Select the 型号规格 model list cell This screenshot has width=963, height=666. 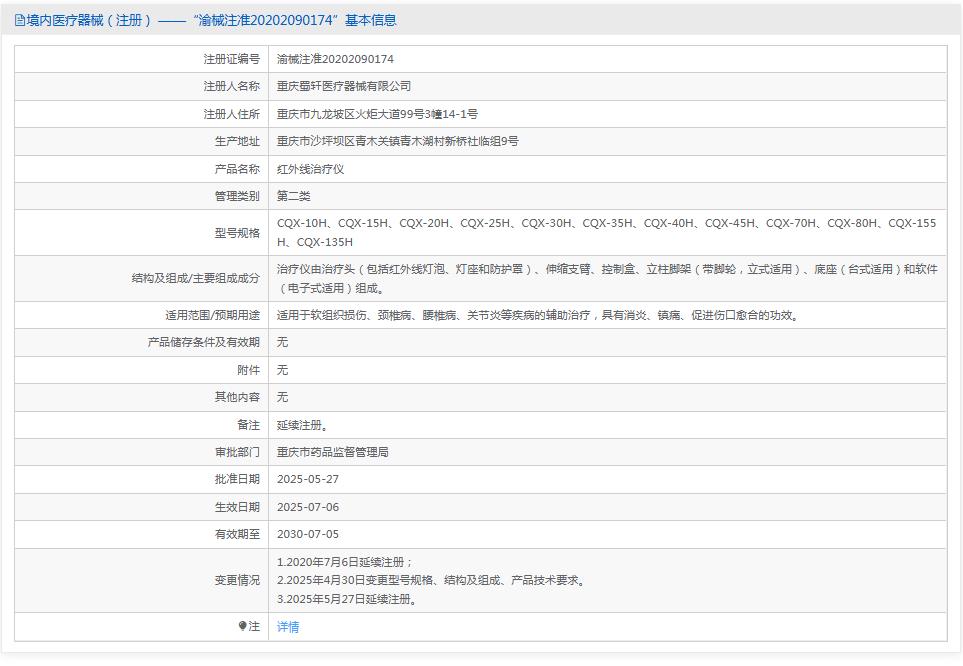tap(600, 231)
